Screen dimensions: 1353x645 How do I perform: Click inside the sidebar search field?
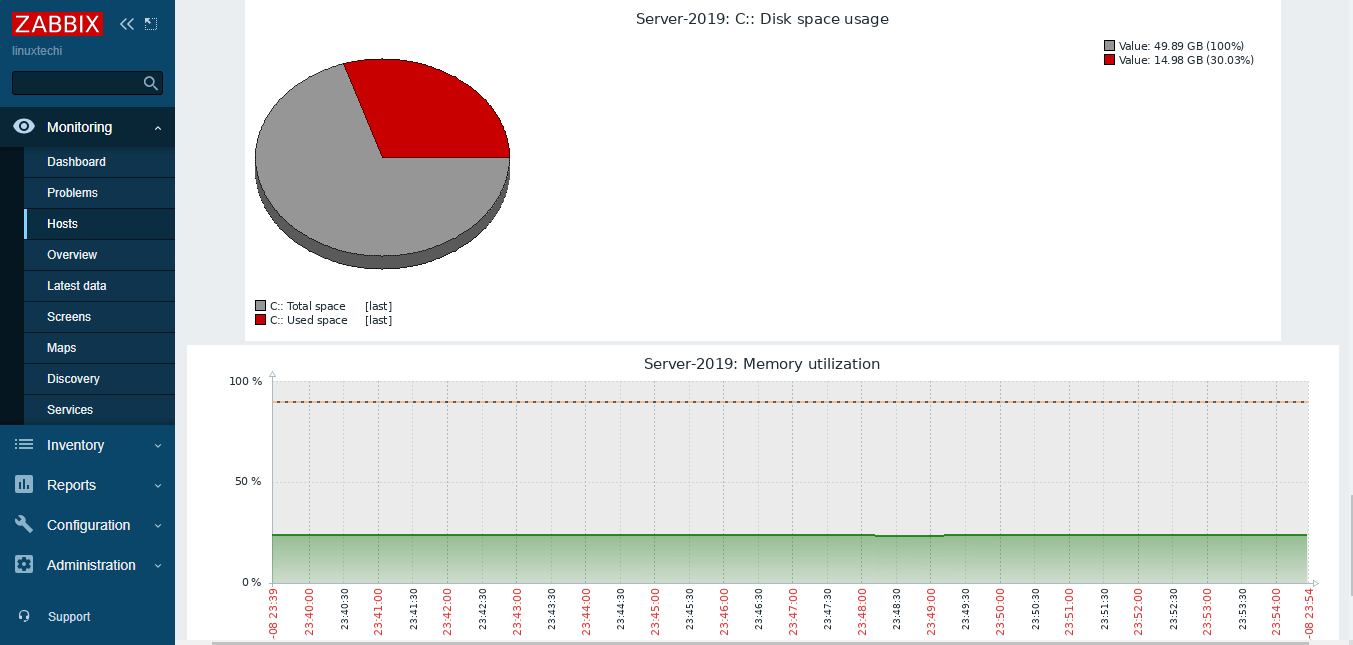coord(80,83)
